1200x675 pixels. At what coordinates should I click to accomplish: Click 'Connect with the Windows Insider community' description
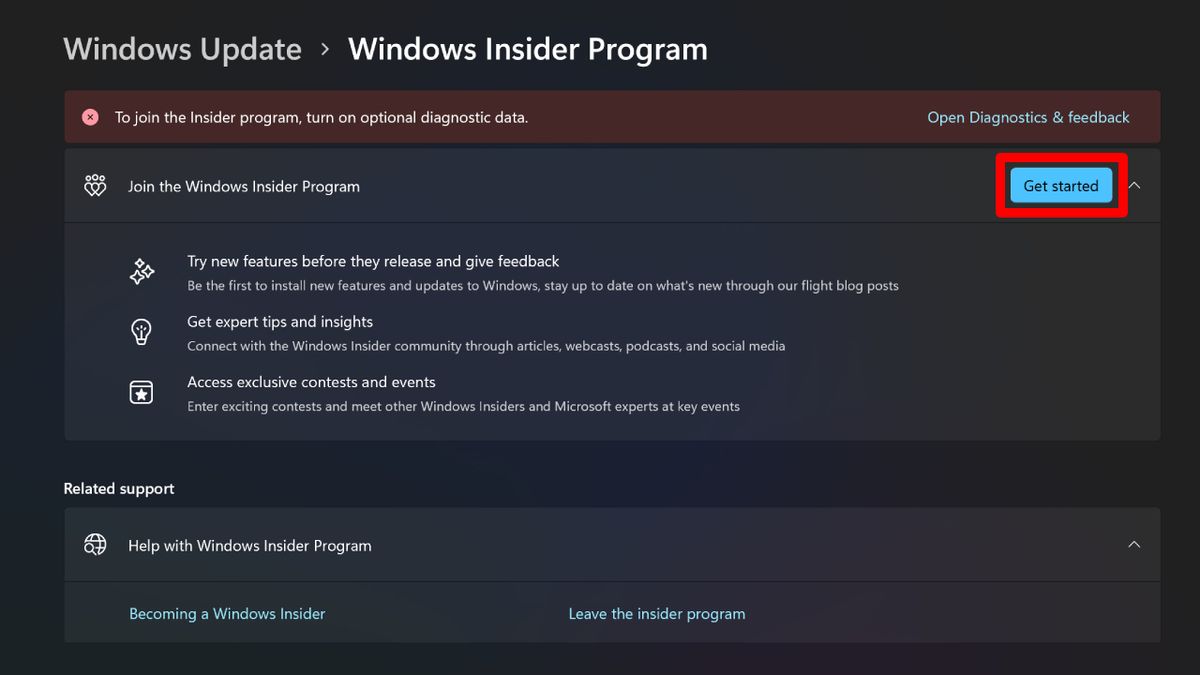pos(486,346)
